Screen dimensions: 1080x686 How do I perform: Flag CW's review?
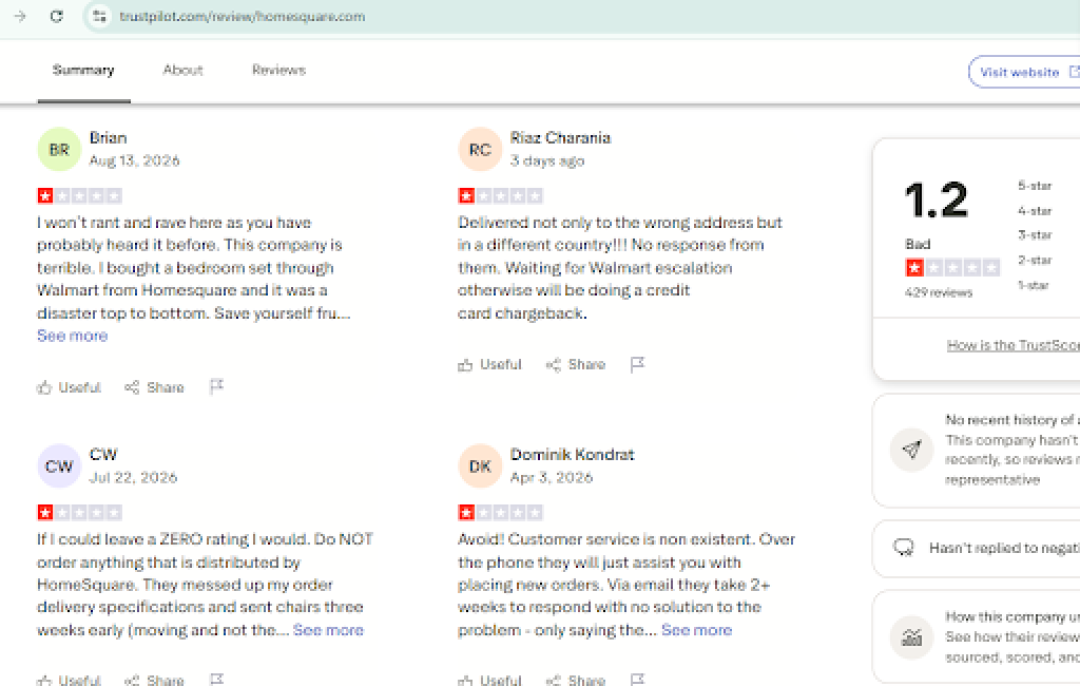click(216, 679)
